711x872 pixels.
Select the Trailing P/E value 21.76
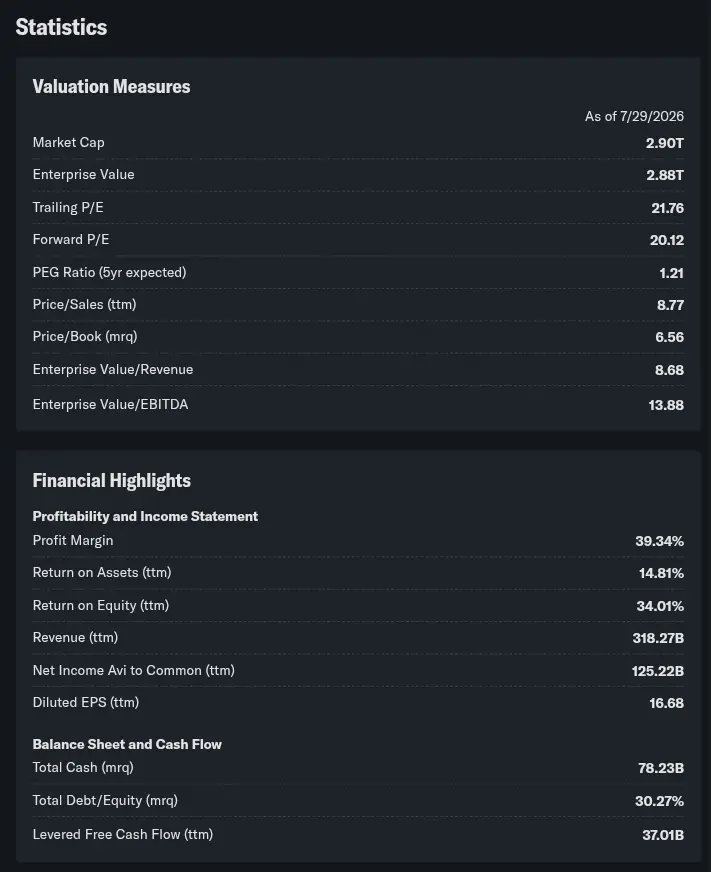point(667,208)
